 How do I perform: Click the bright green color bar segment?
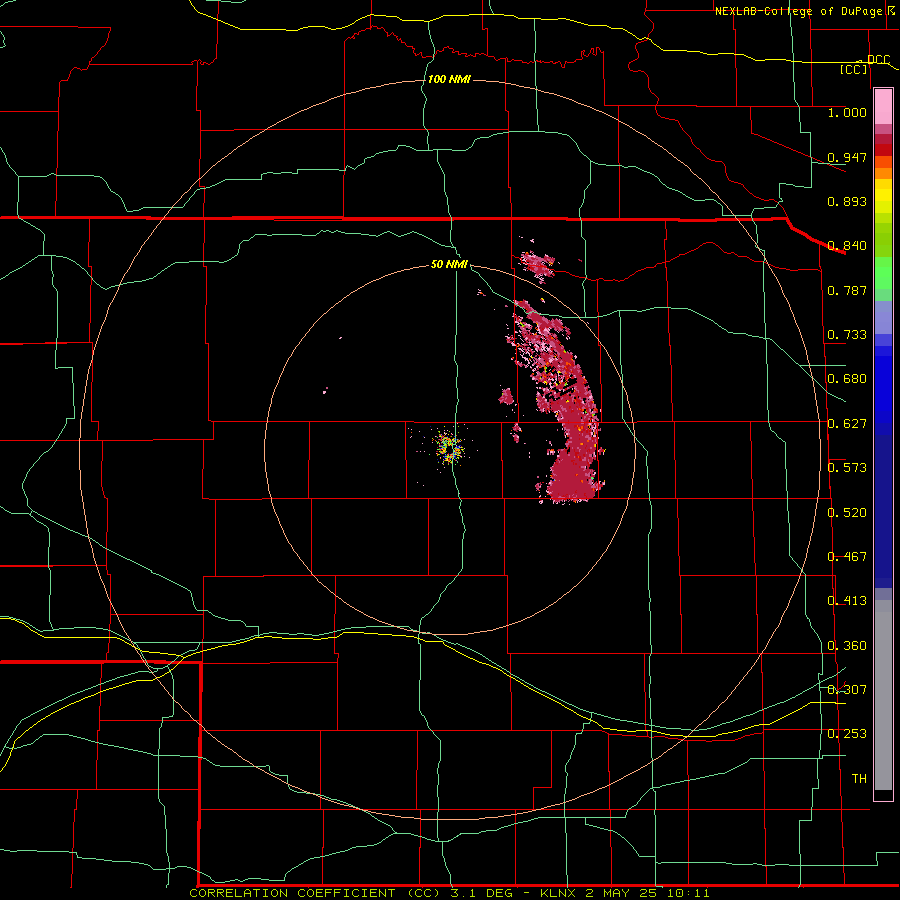pyautogui.click(x=883, y=273)
